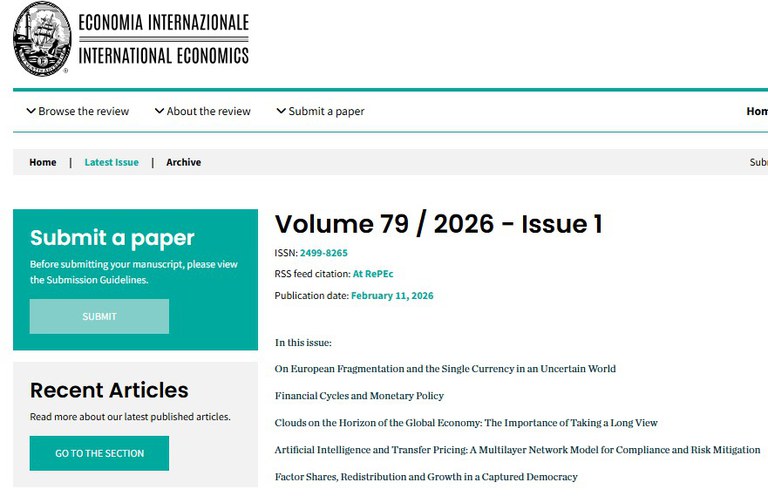
Task: Click the ship emblem logo
Action: [42, 38]
